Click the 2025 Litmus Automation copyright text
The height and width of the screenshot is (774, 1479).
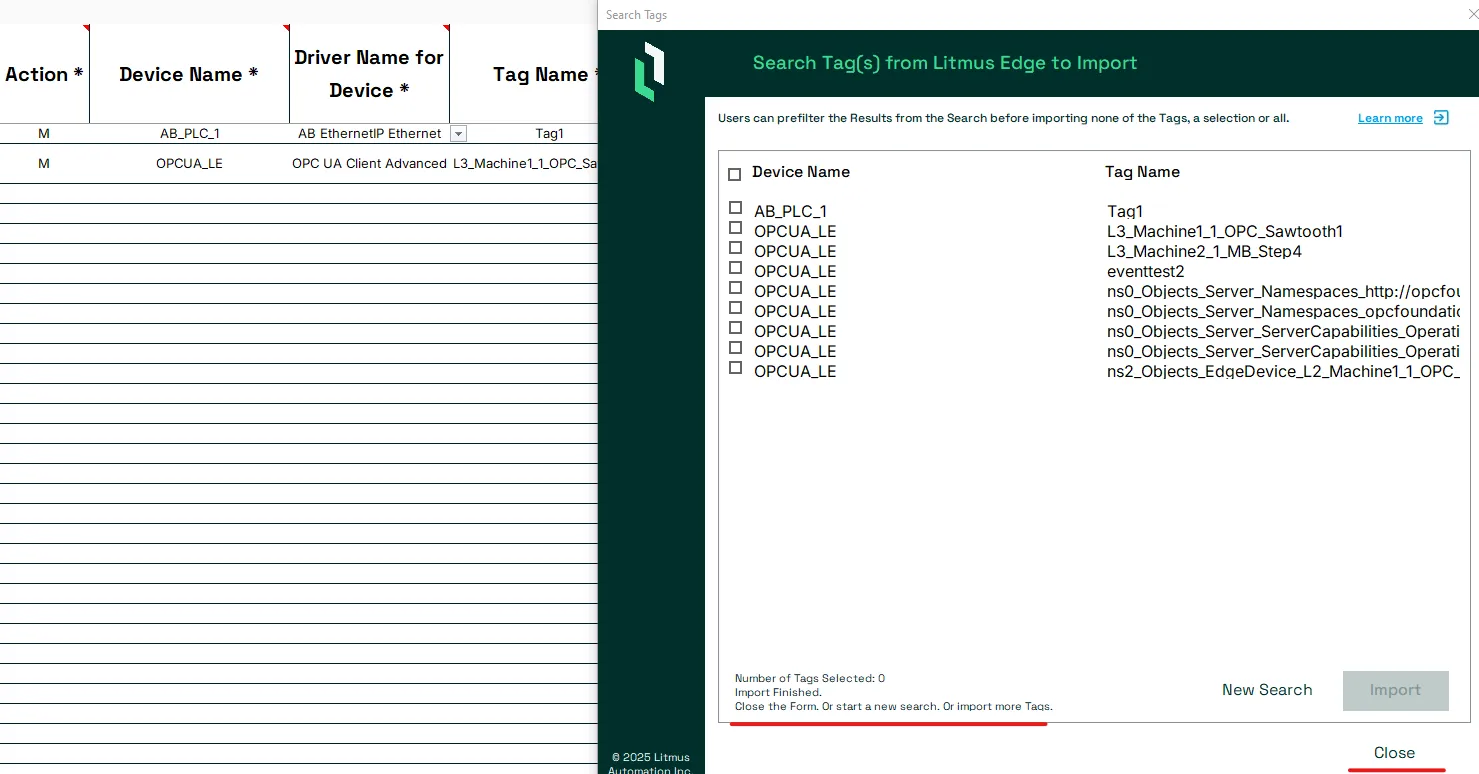(650, 763)
